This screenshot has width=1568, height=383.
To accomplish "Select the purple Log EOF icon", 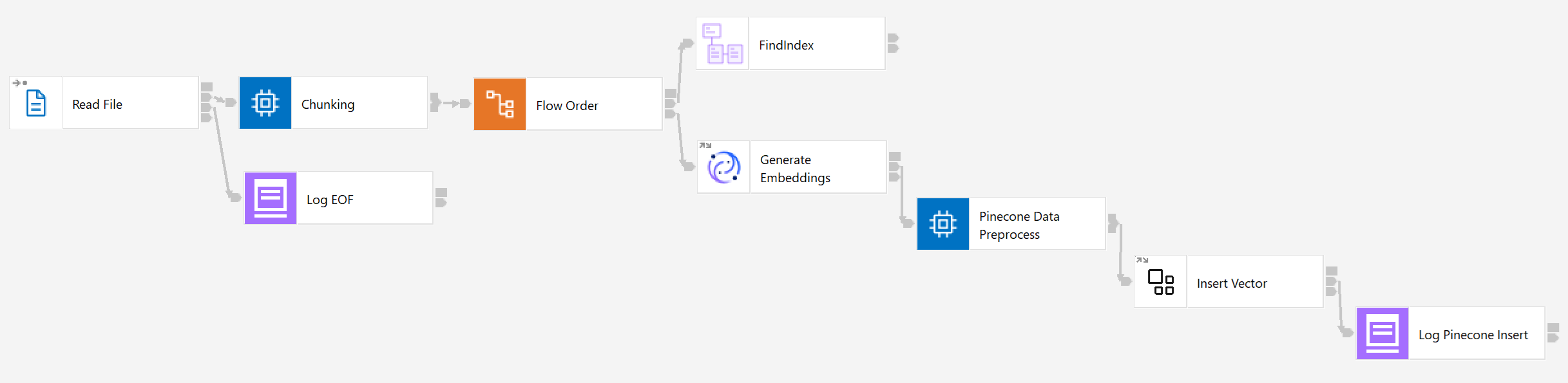I will [271, 198].
